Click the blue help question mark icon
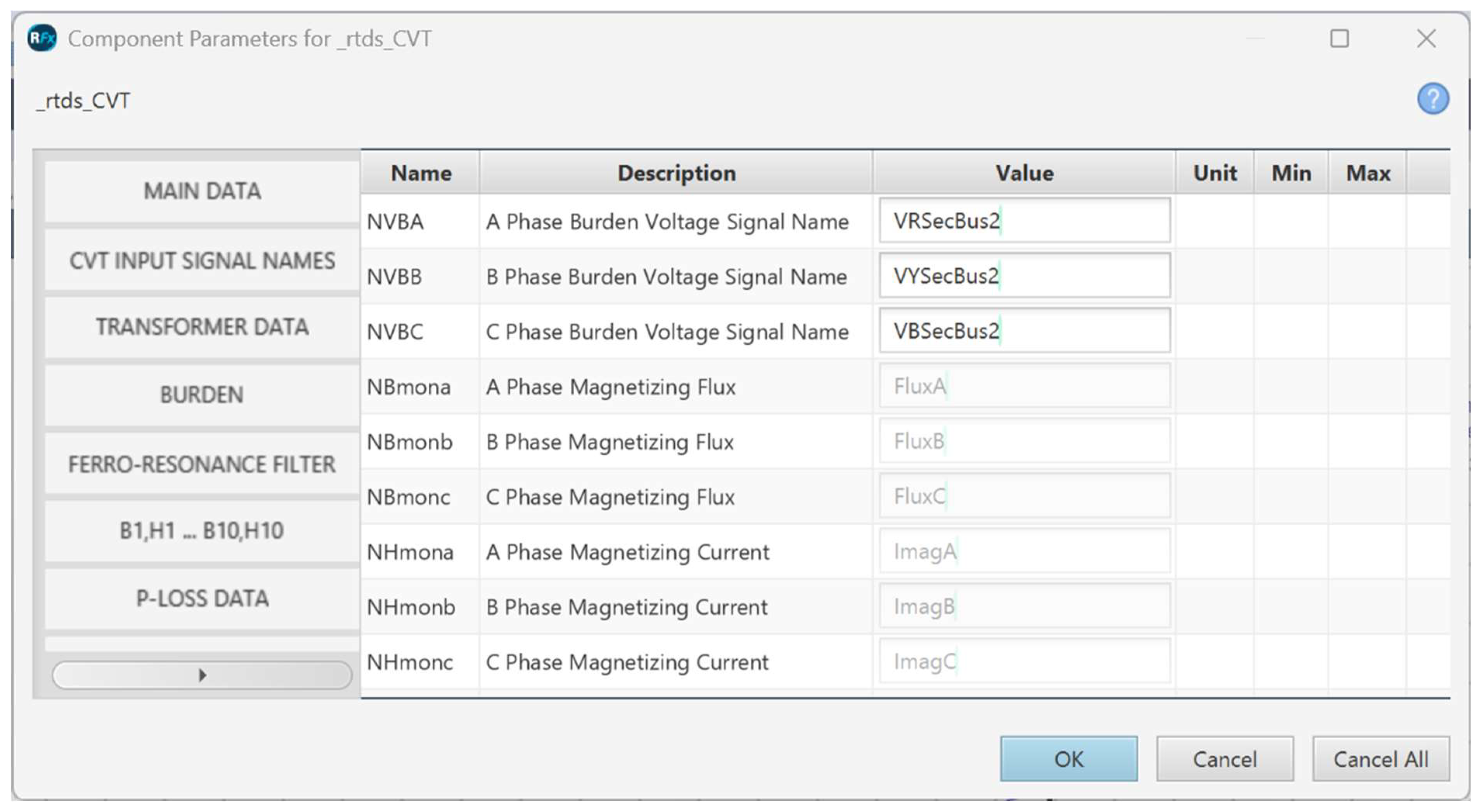1479x812 pixels. pos(1432,99)
